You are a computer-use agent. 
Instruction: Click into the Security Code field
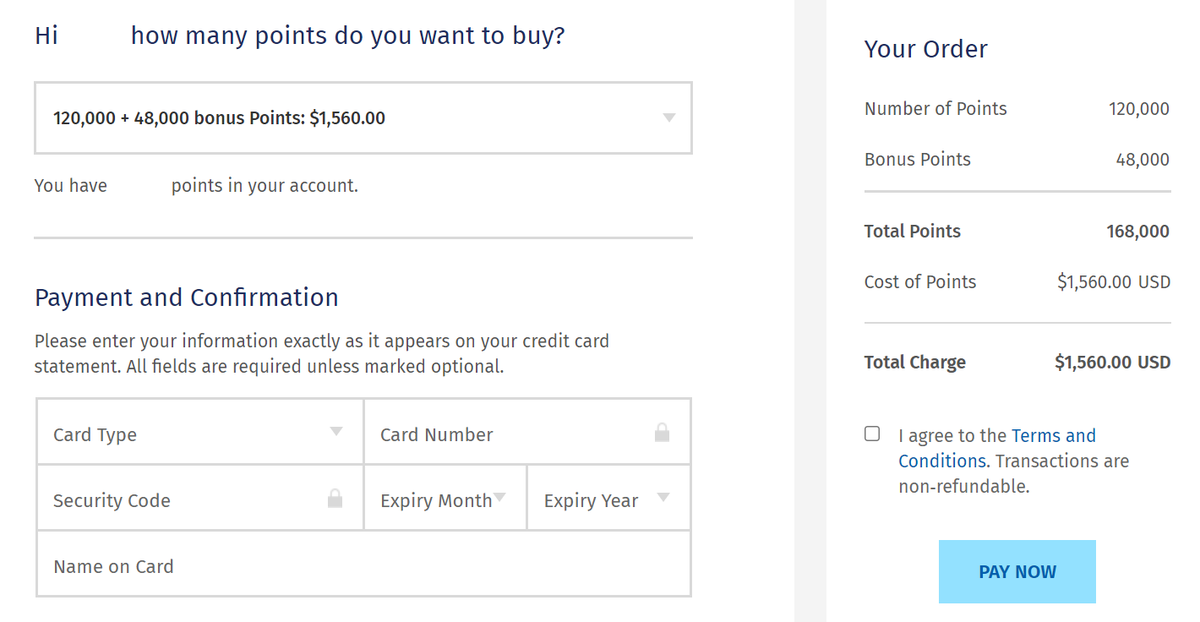pos(180,500)
